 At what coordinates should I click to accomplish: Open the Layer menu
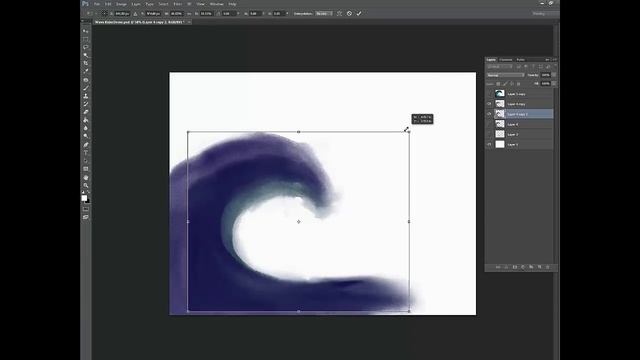136,4
